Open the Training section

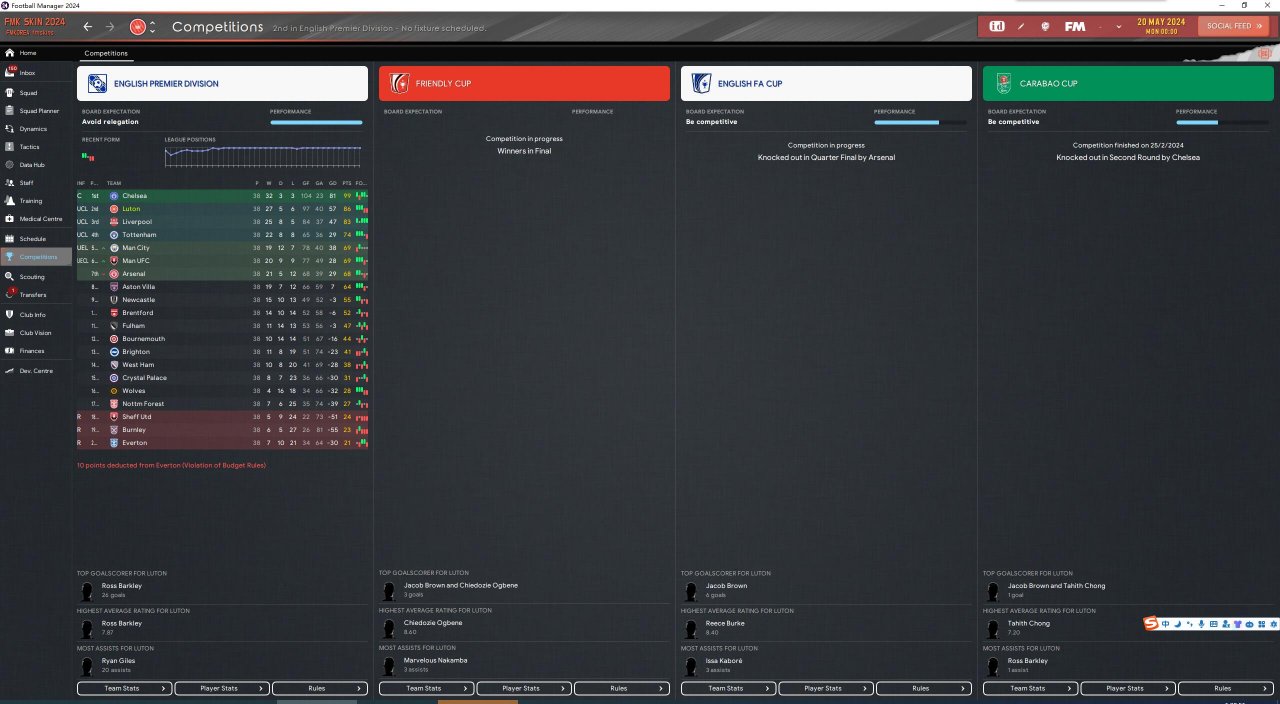point(36,201)
